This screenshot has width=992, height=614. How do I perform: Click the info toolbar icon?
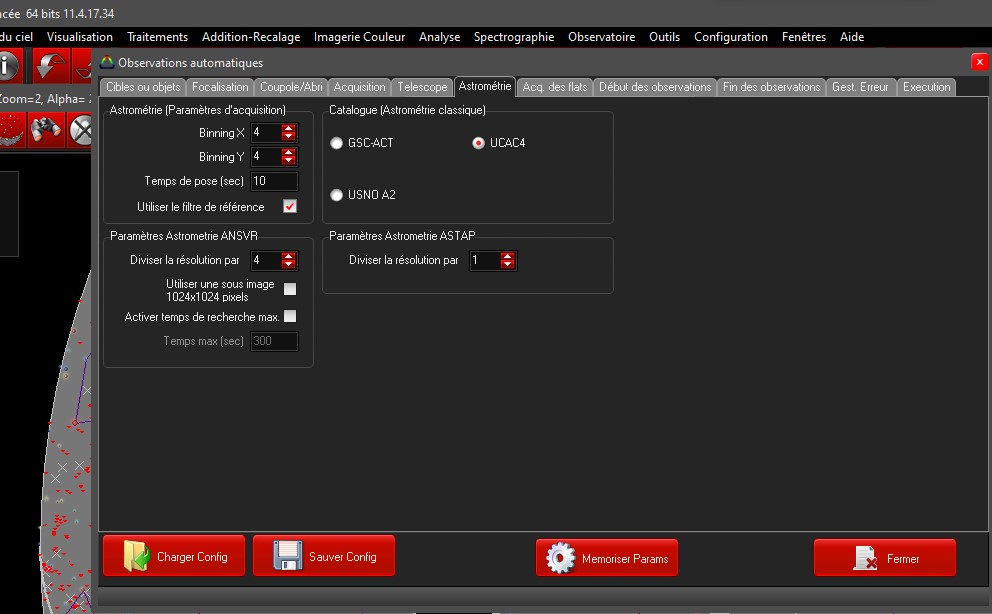8,67
